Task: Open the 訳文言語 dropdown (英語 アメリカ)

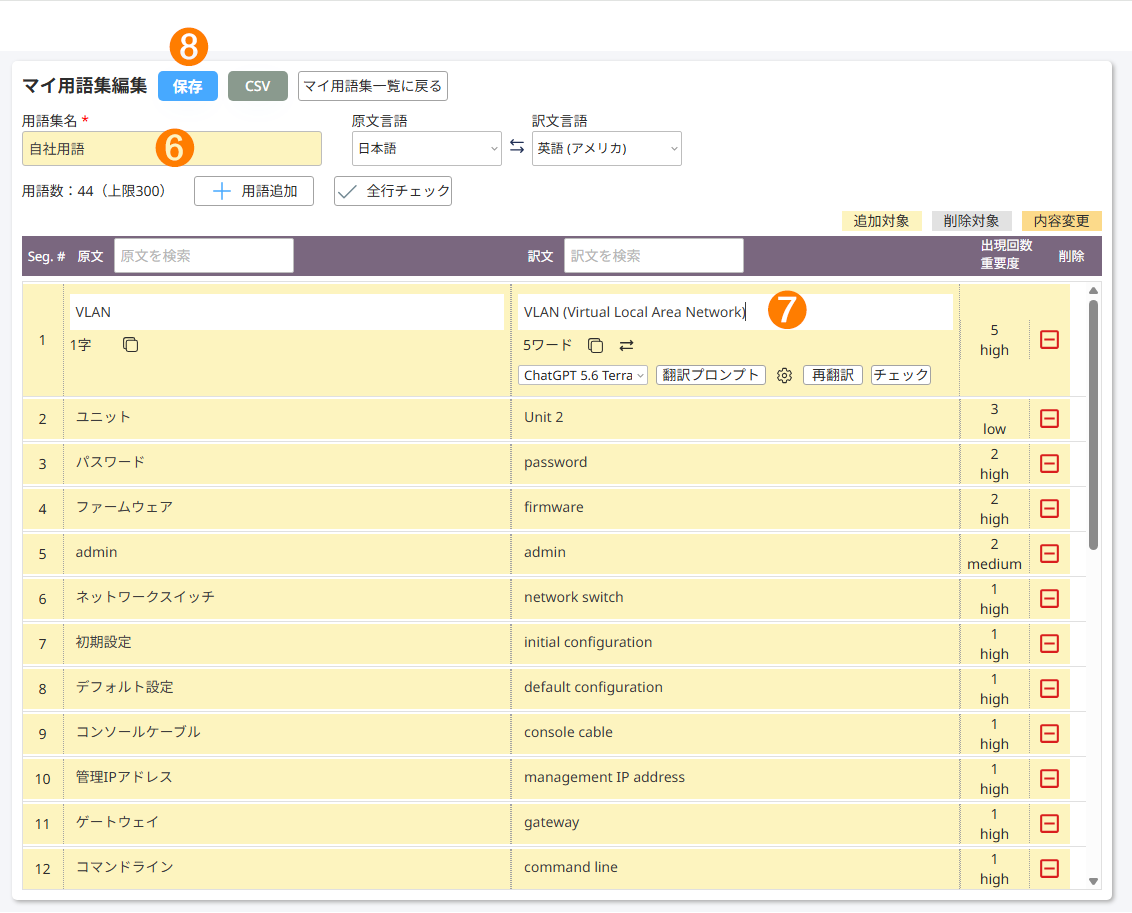Action: click(x=606, y=149)
